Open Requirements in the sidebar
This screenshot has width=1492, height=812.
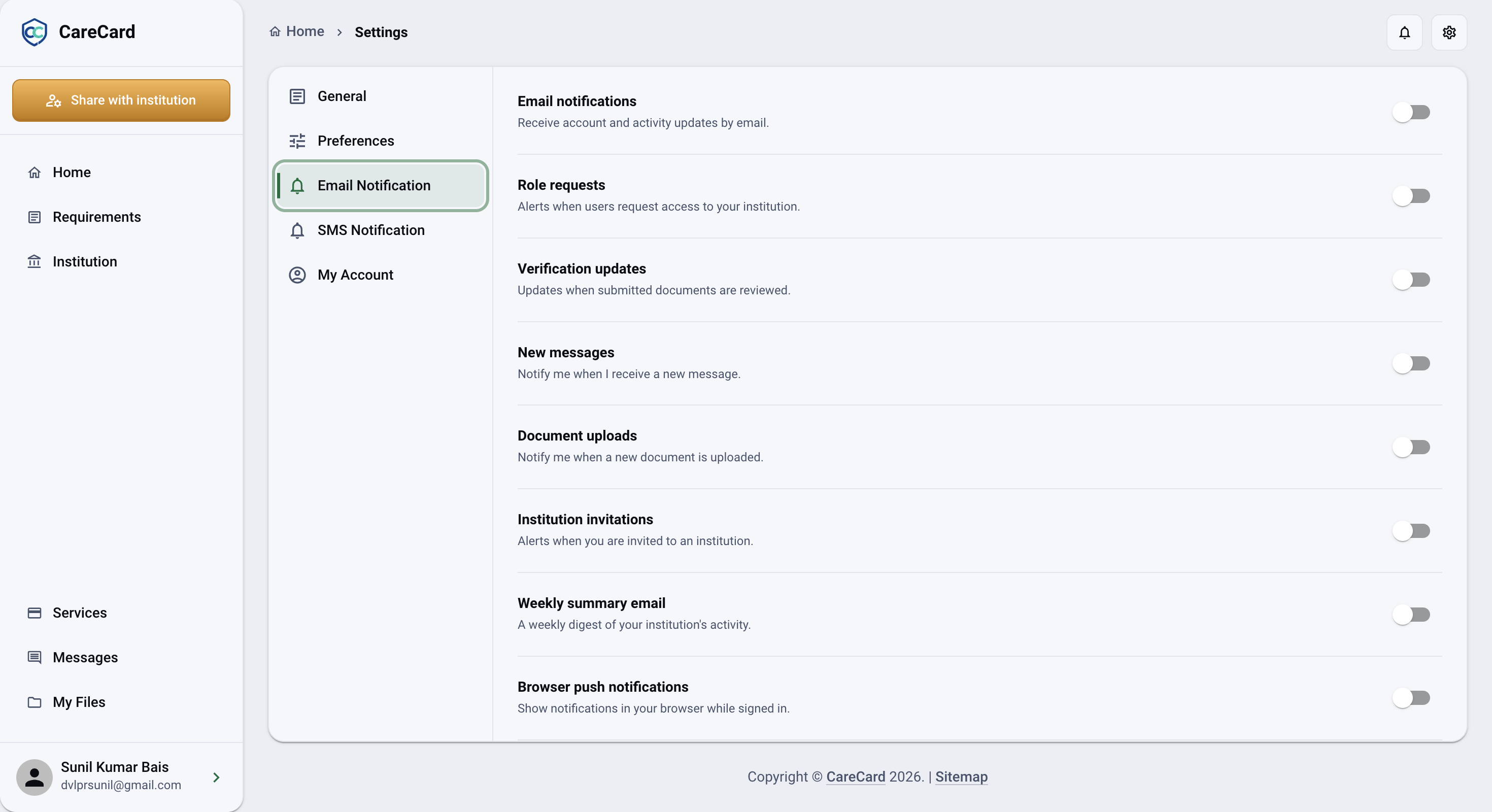(x=121, y=217)
